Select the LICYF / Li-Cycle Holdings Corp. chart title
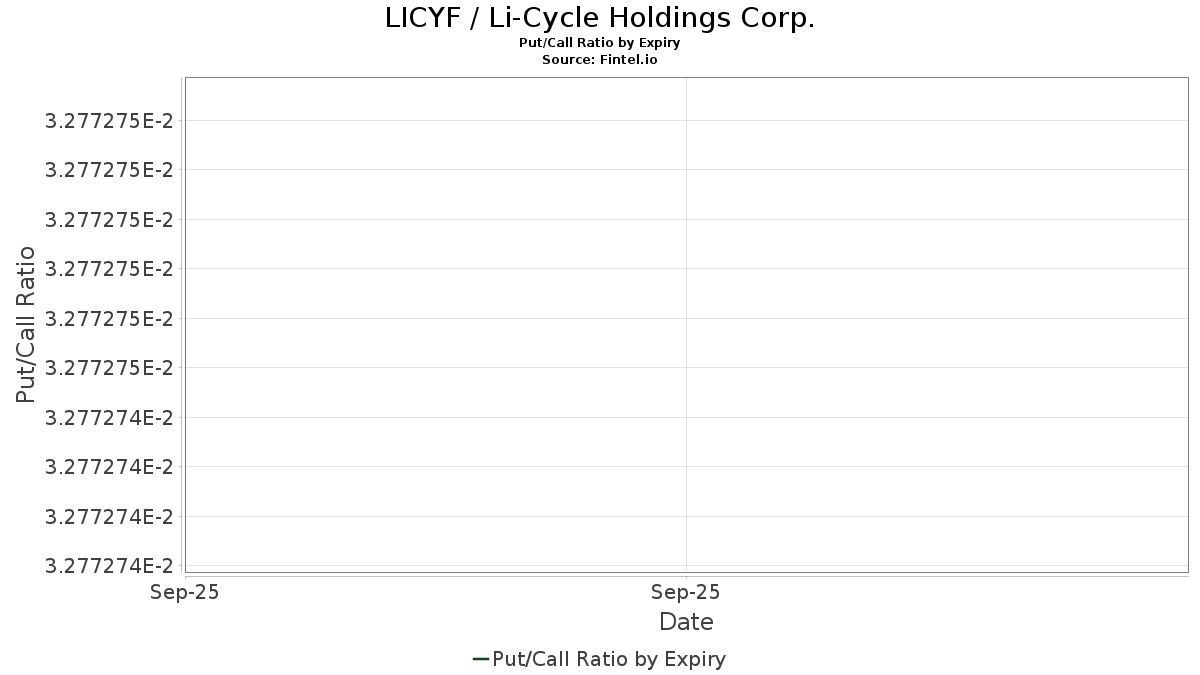Screen dimensions: 1200x675 click(x=600, y=19)
